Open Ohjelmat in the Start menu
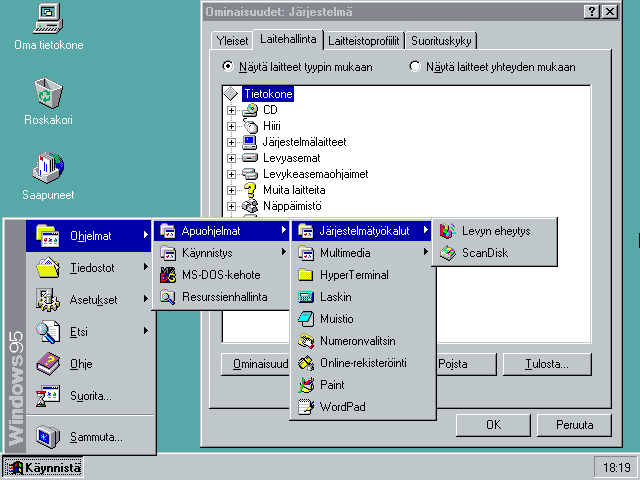The width and height of the screenshot is (640, 480). [89, 236]
